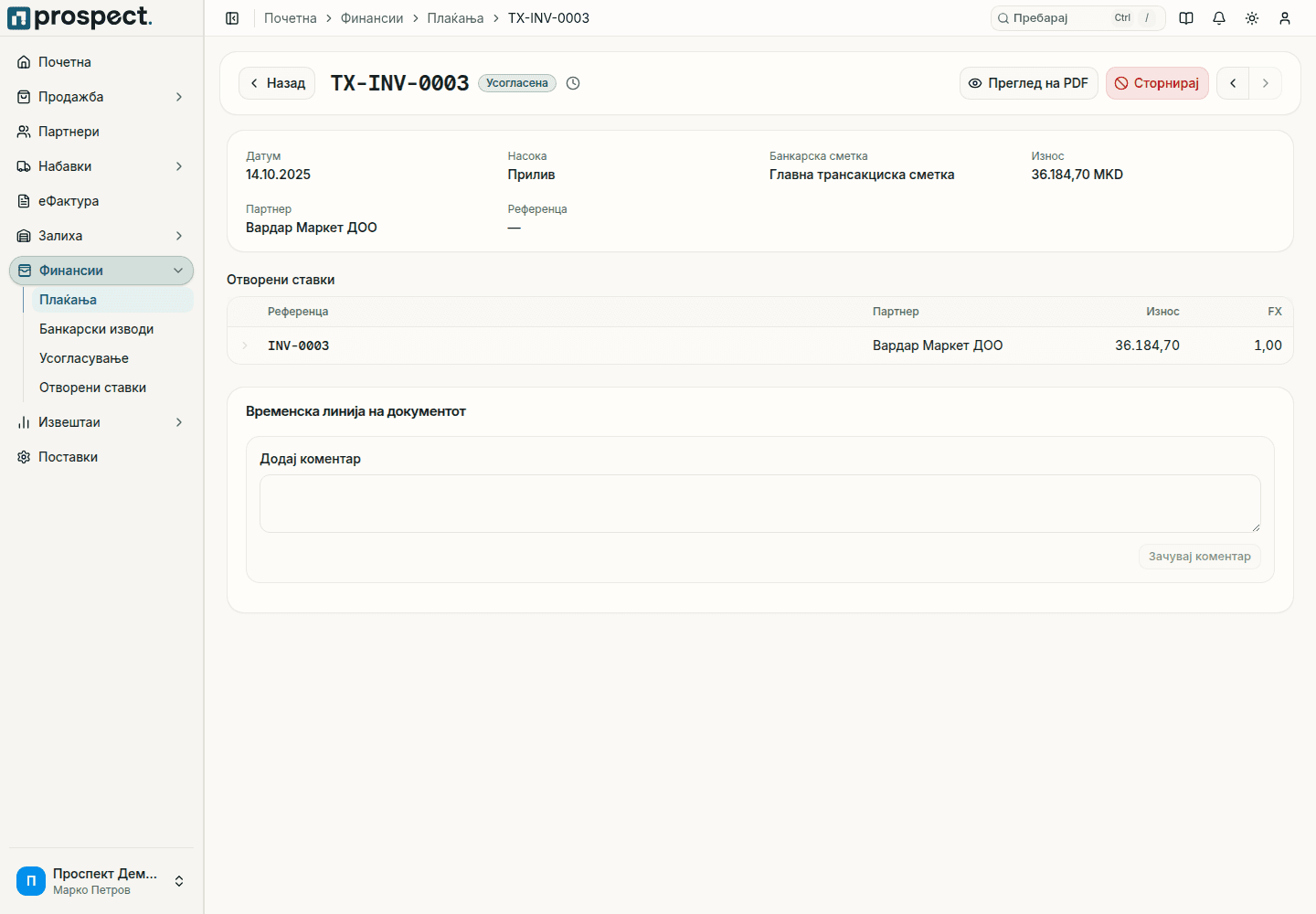Click Зачувај коментар button

[1200, 557]
